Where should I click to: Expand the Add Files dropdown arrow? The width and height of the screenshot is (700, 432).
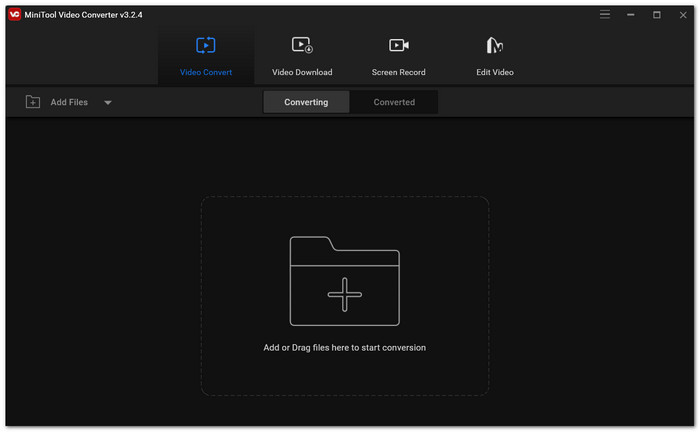click(108, 103)
